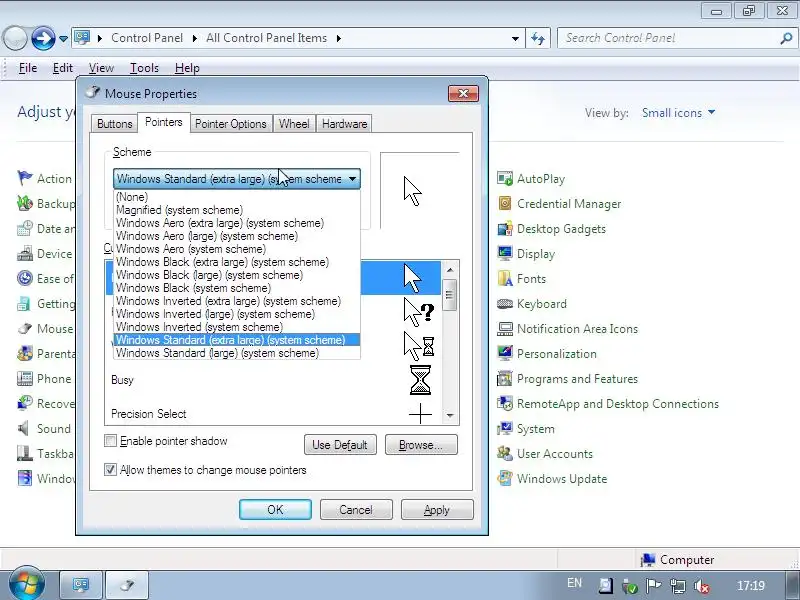Click the Start orb on the taskbar
The width and height of the screenshot is (800, 600).
click(x=26, y=583)
